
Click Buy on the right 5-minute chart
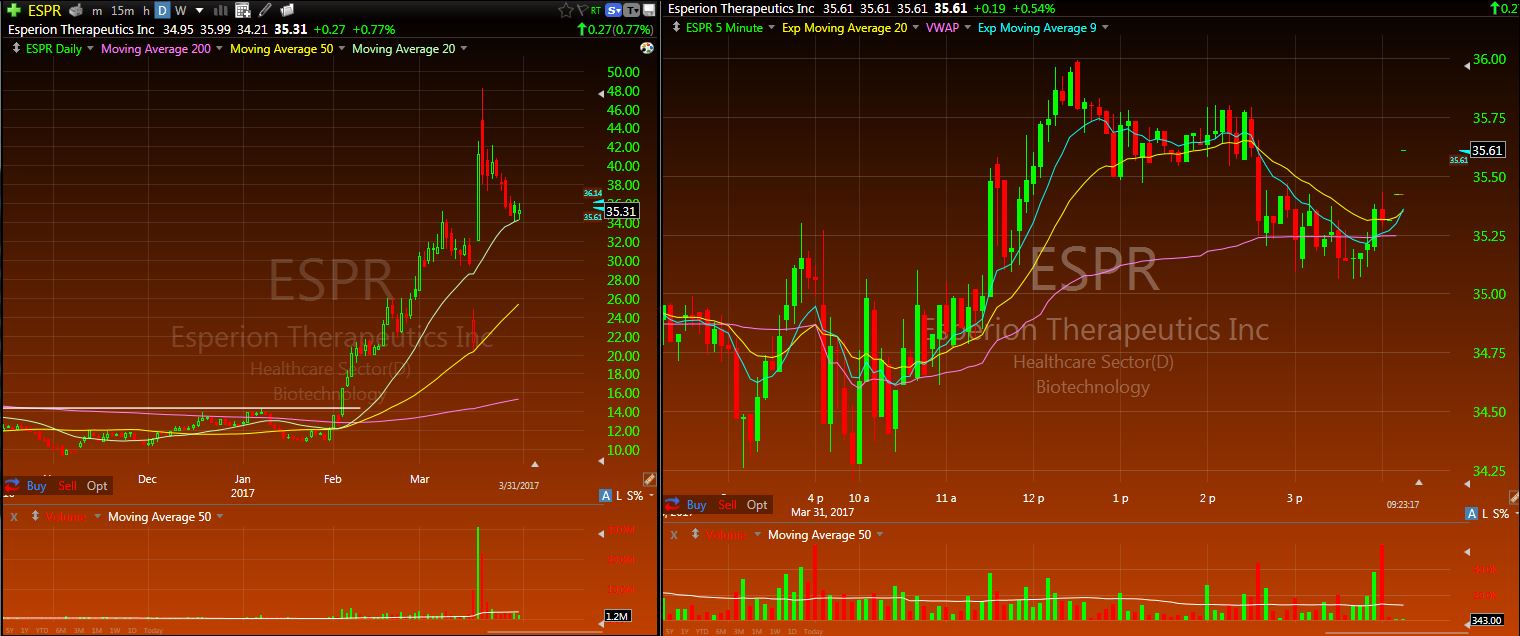coord(696,505)
